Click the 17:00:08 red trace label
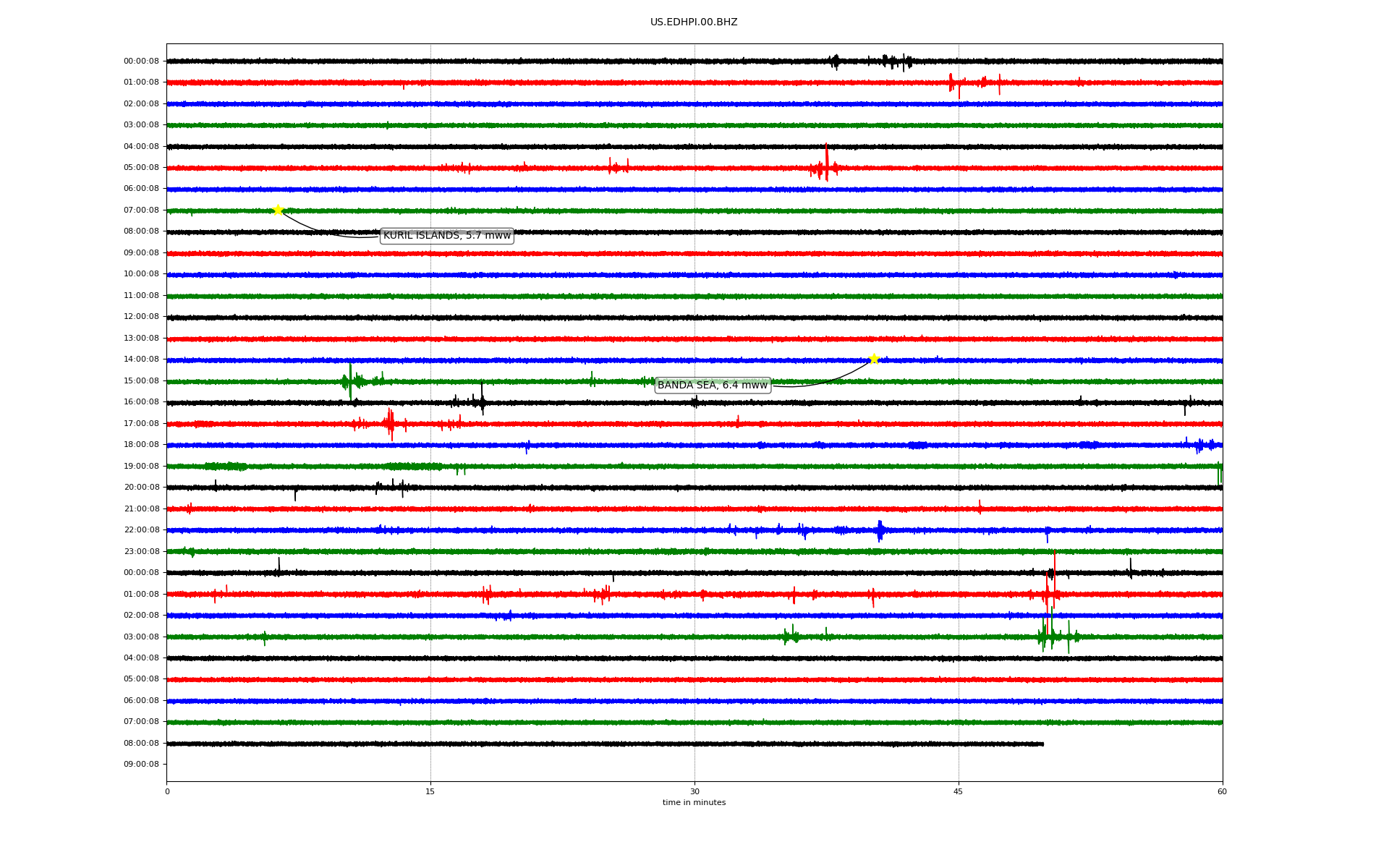The width and height of the screenshot is (1389, 868). 141,424
